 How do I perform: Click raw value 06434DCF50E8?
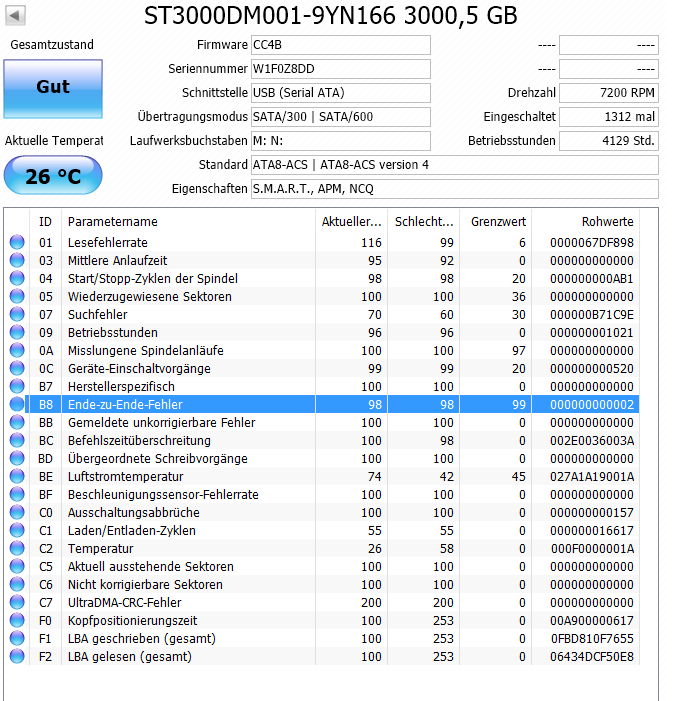(x=592, y=657)
